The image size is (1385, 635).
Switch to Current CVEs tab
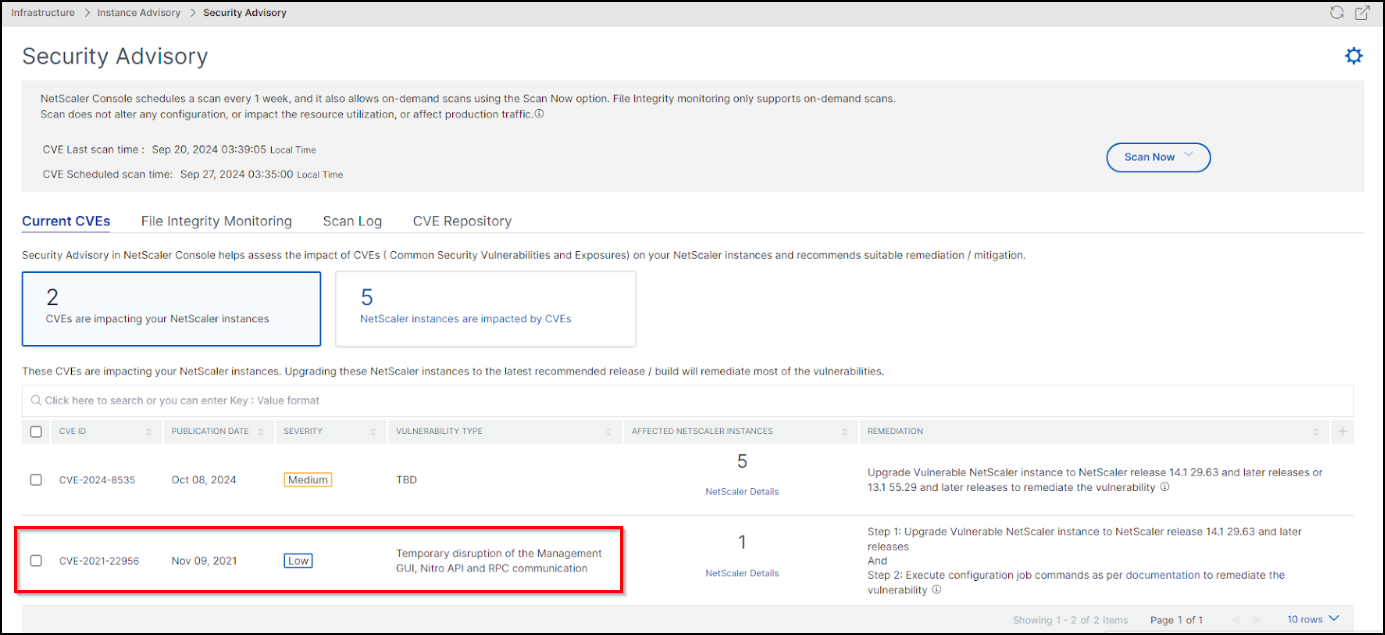(x=66, y=221)
